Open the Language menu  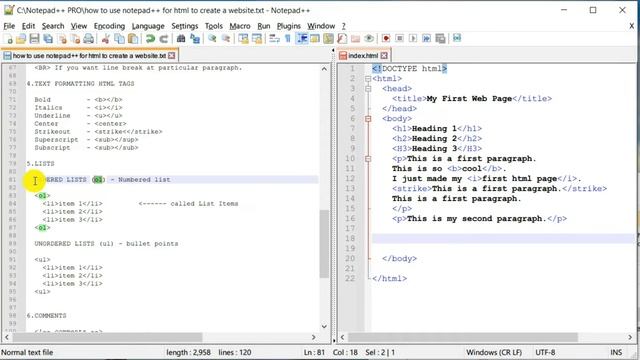[x=148, y=26]
